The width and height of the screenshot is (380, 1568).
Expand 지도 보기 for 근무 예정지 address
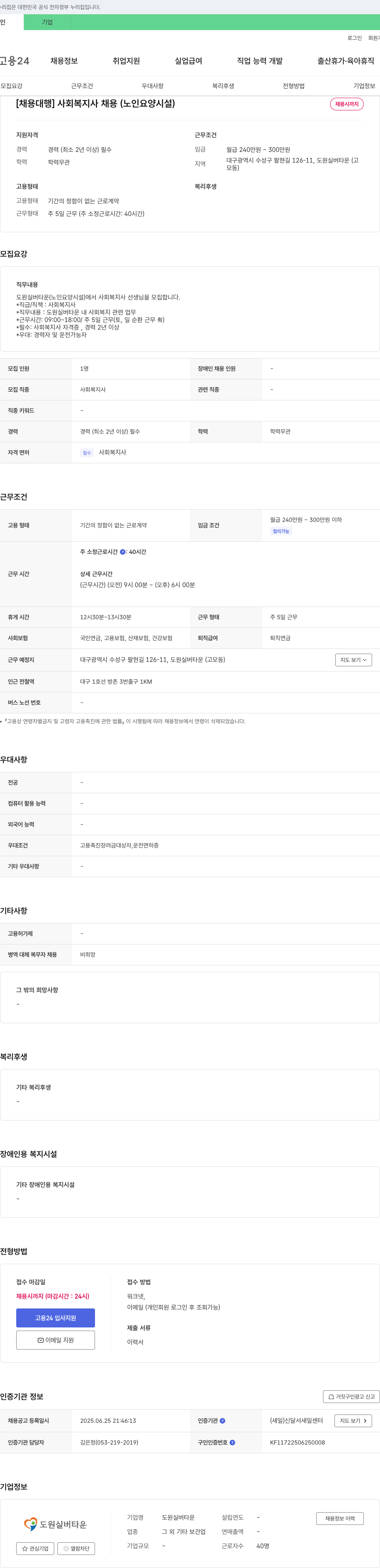click(353, 660)
